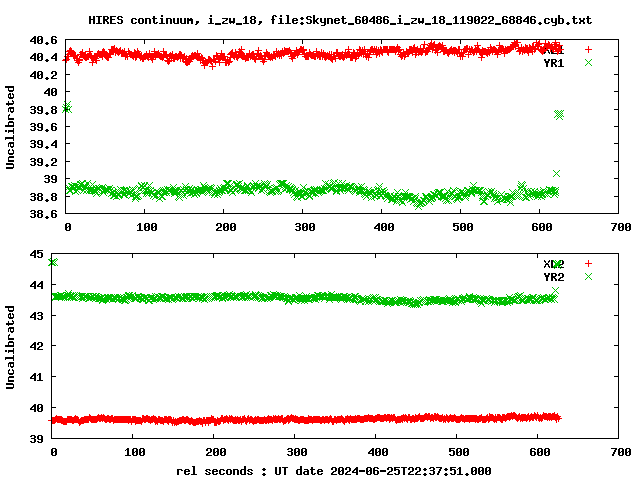Click the 300 x-axis tick of the top plot
Screen dimensions: 640x480
tap(304, 227)
